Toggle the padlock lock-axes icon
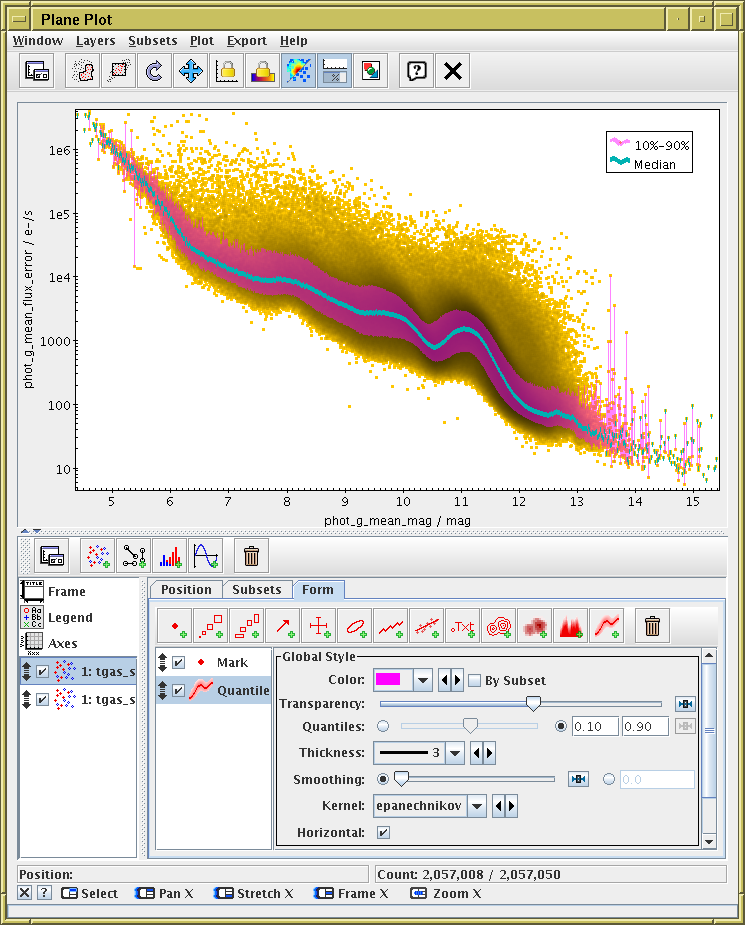This screenshot has height=925, width=745. [227, 71]
